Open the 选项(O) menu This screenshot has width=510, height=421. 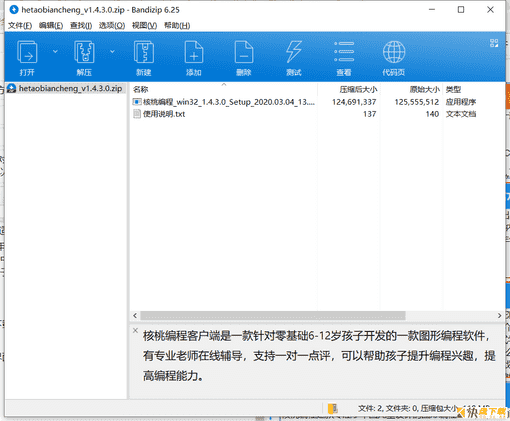[112, 25]
